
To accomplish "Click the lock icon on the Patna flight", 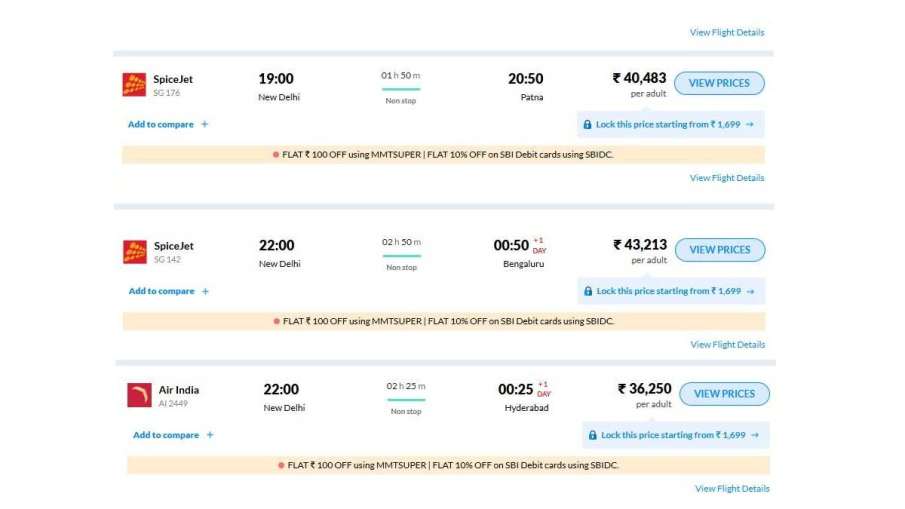I will click(x=586, y=125).
